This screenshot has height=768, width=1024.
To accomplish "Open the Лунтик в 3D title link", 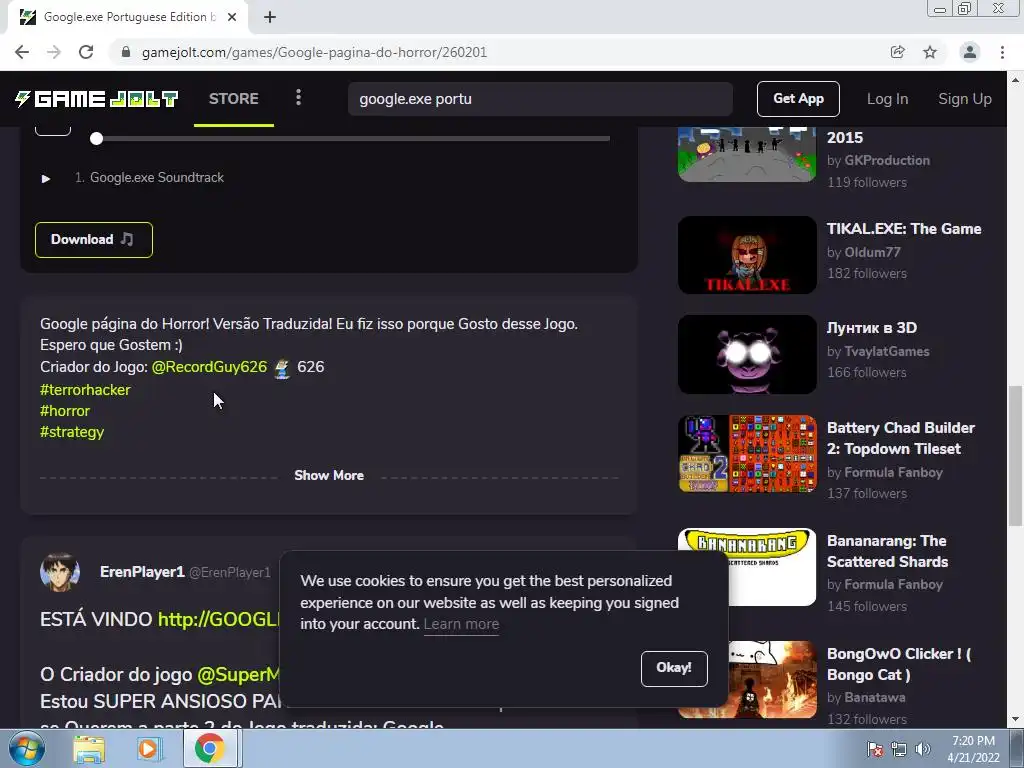I will pyautogui.click(x=872, y=328).
